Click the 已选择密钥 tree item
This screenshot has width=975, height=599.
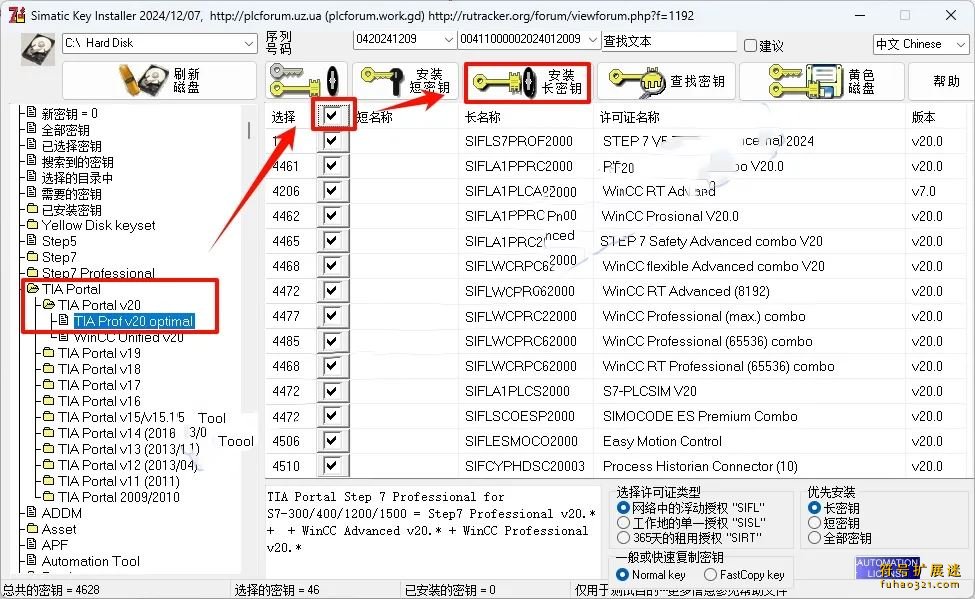[x=71, y=146]
